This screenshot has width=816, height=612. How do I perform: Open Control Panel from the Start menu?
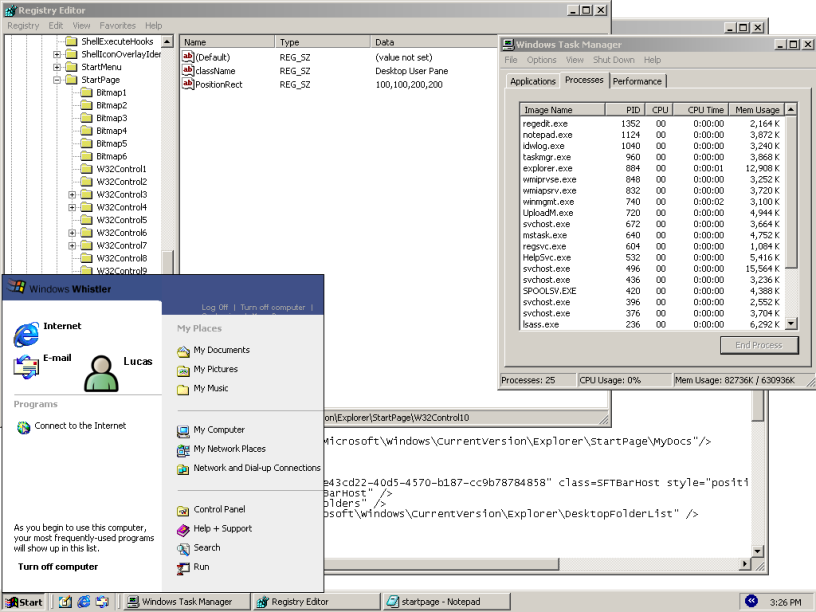(211, 510)
